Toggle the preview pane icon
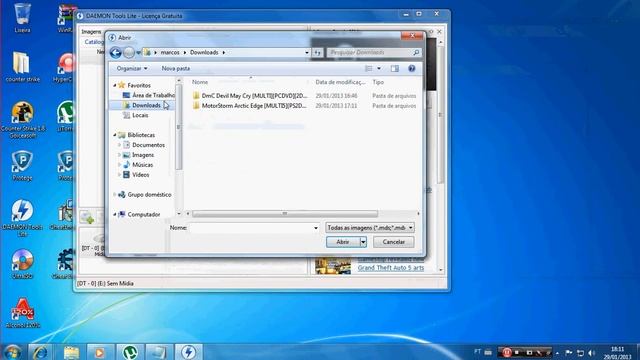This screenshot has width=640, height=360. pyautogui.click(x=394, y=69)
